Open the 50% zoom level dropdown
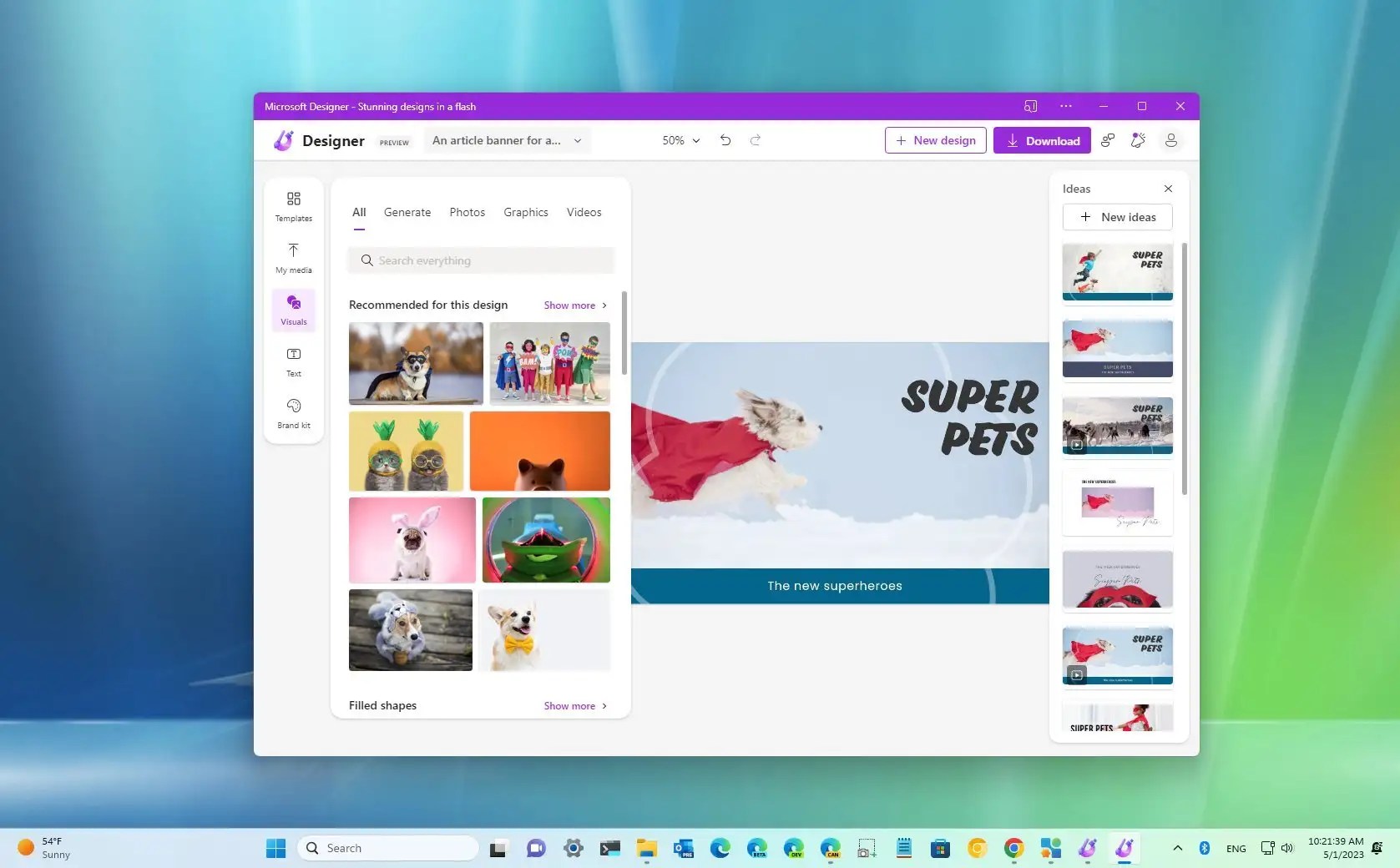 680,140
